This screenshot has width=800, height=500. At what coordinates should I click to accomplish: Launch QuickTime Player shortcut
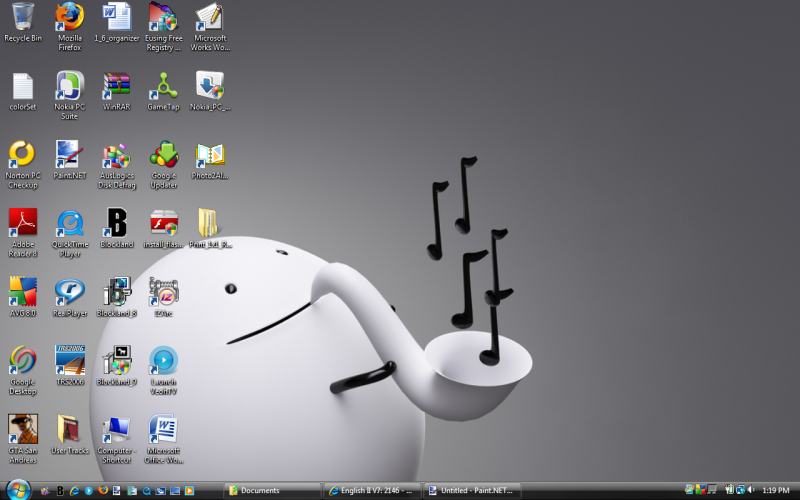pyautogui.click(x=70, y=233)
